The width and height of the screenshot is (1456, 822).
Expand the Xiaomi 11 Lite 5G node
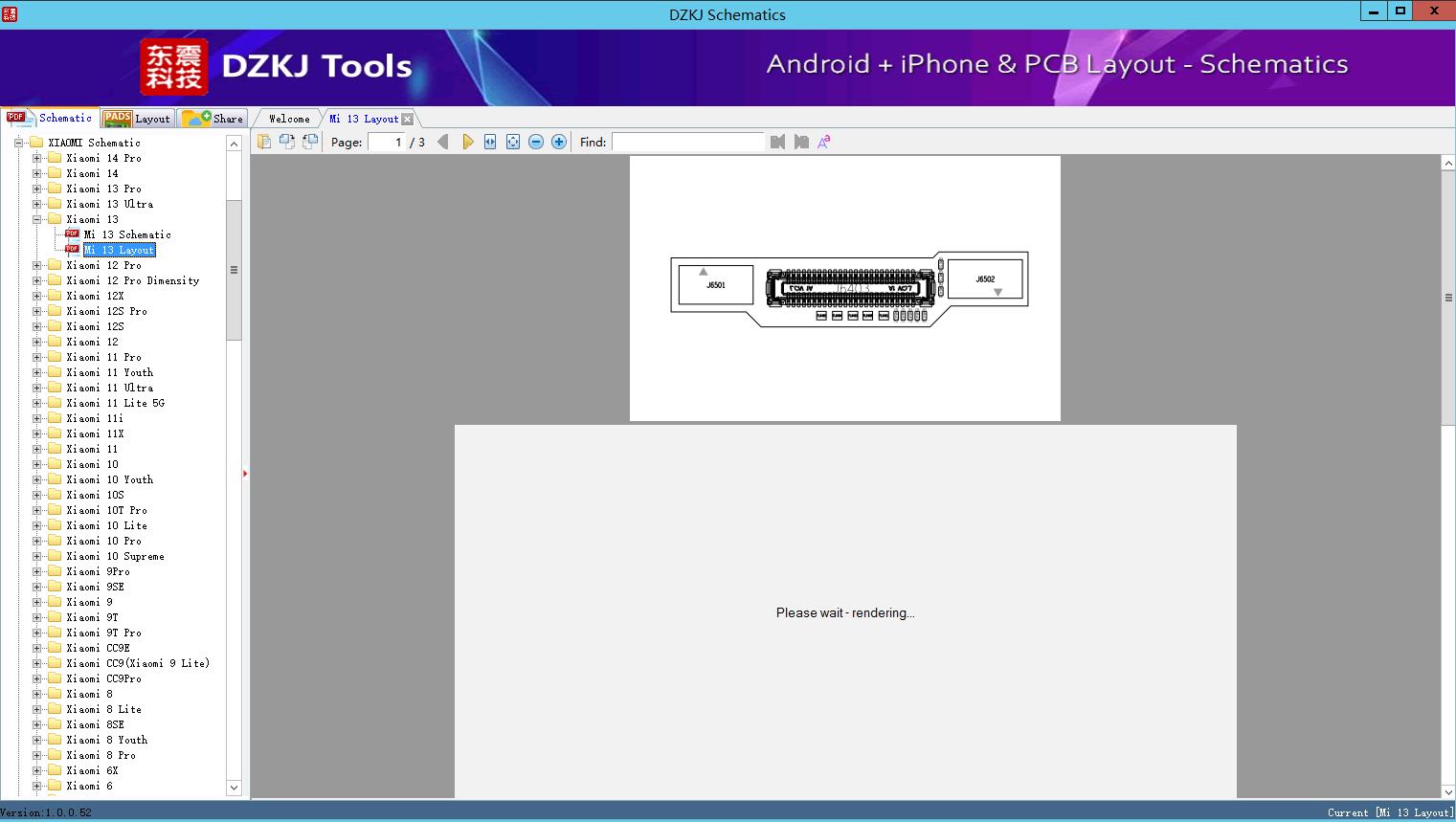click(36, 403)
